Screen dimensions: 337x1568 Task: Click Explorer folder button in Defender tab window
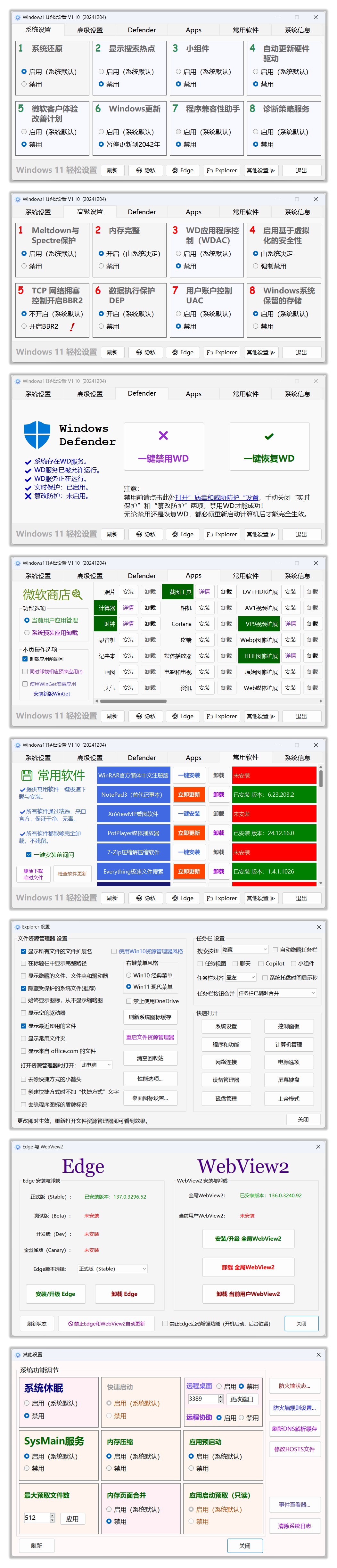[221, 534]
